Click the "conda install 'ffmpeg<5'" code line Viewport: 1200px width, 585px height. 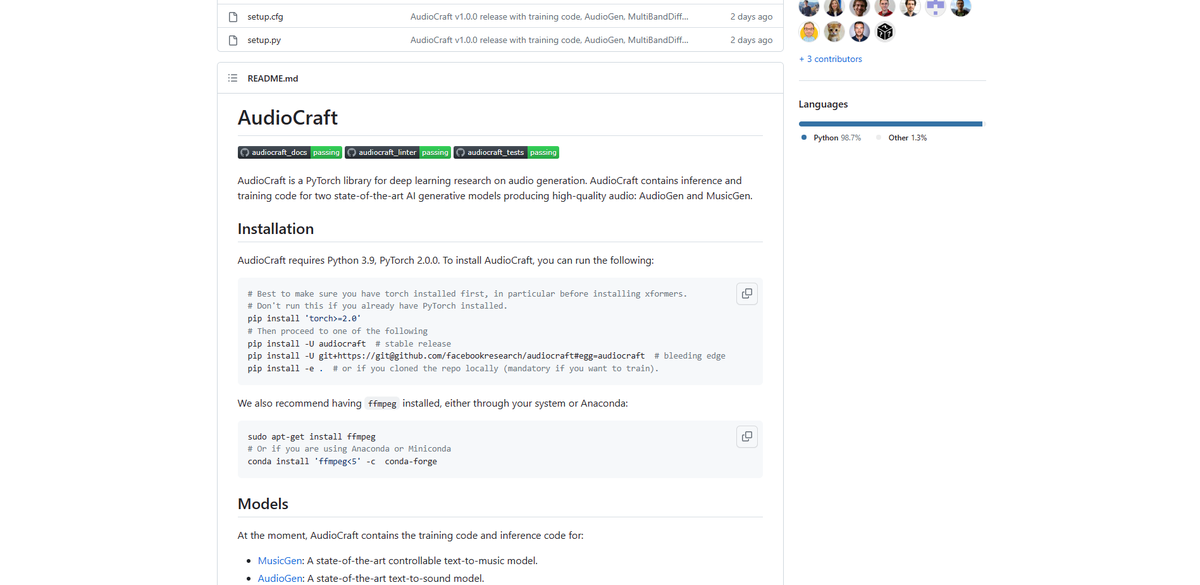point(342,462)
